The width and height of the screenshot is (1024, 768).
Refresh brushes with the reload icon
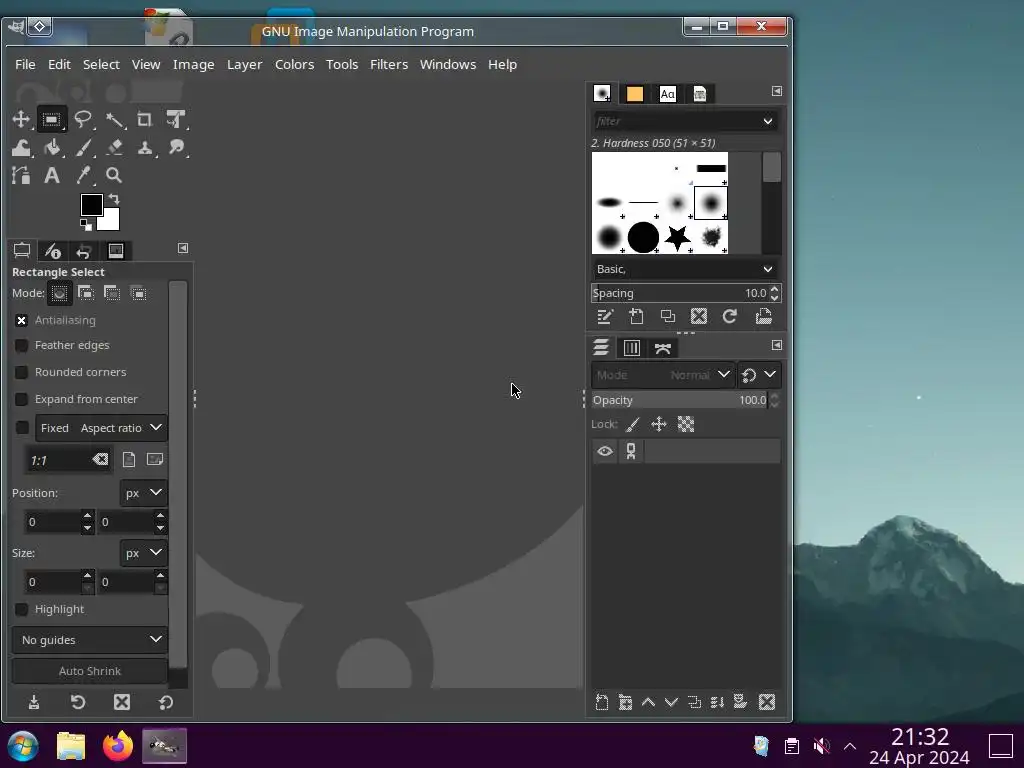(729, 317)
